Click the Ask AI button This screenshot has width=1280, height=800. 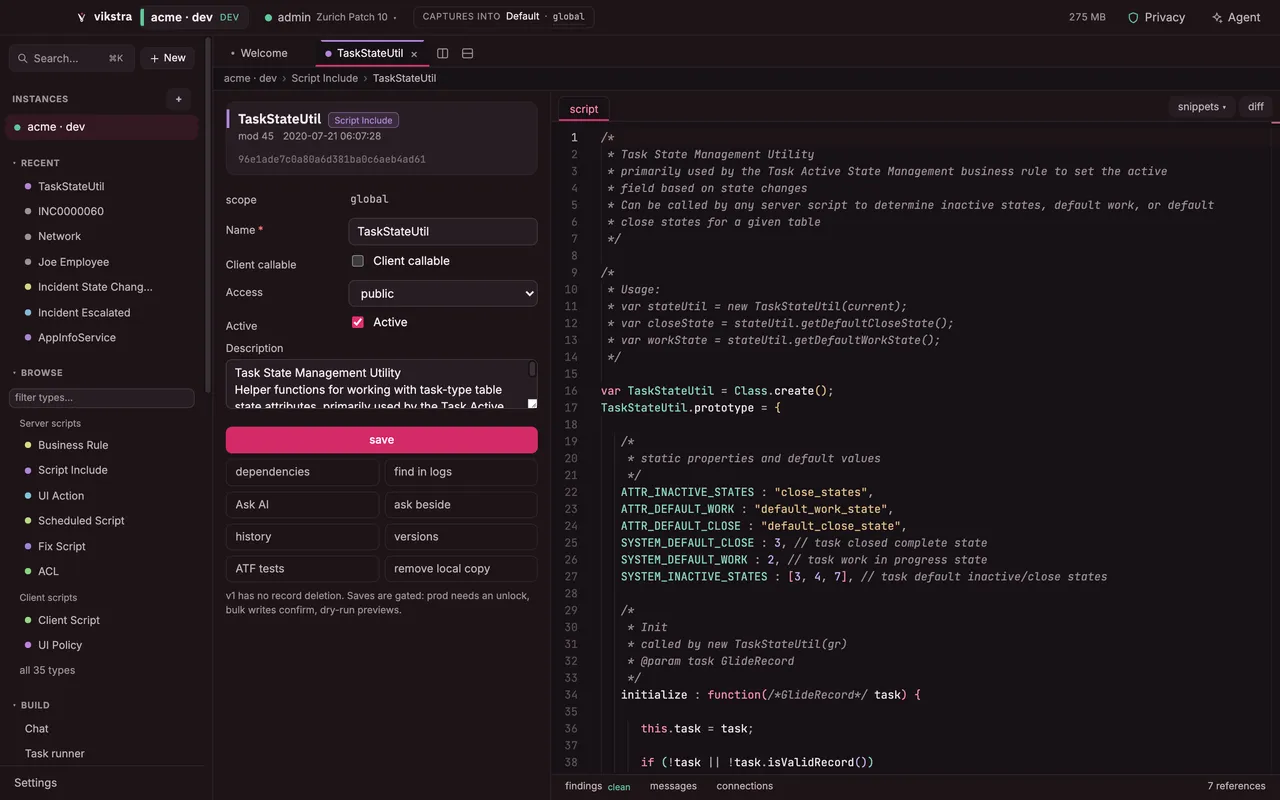[302, 505]
